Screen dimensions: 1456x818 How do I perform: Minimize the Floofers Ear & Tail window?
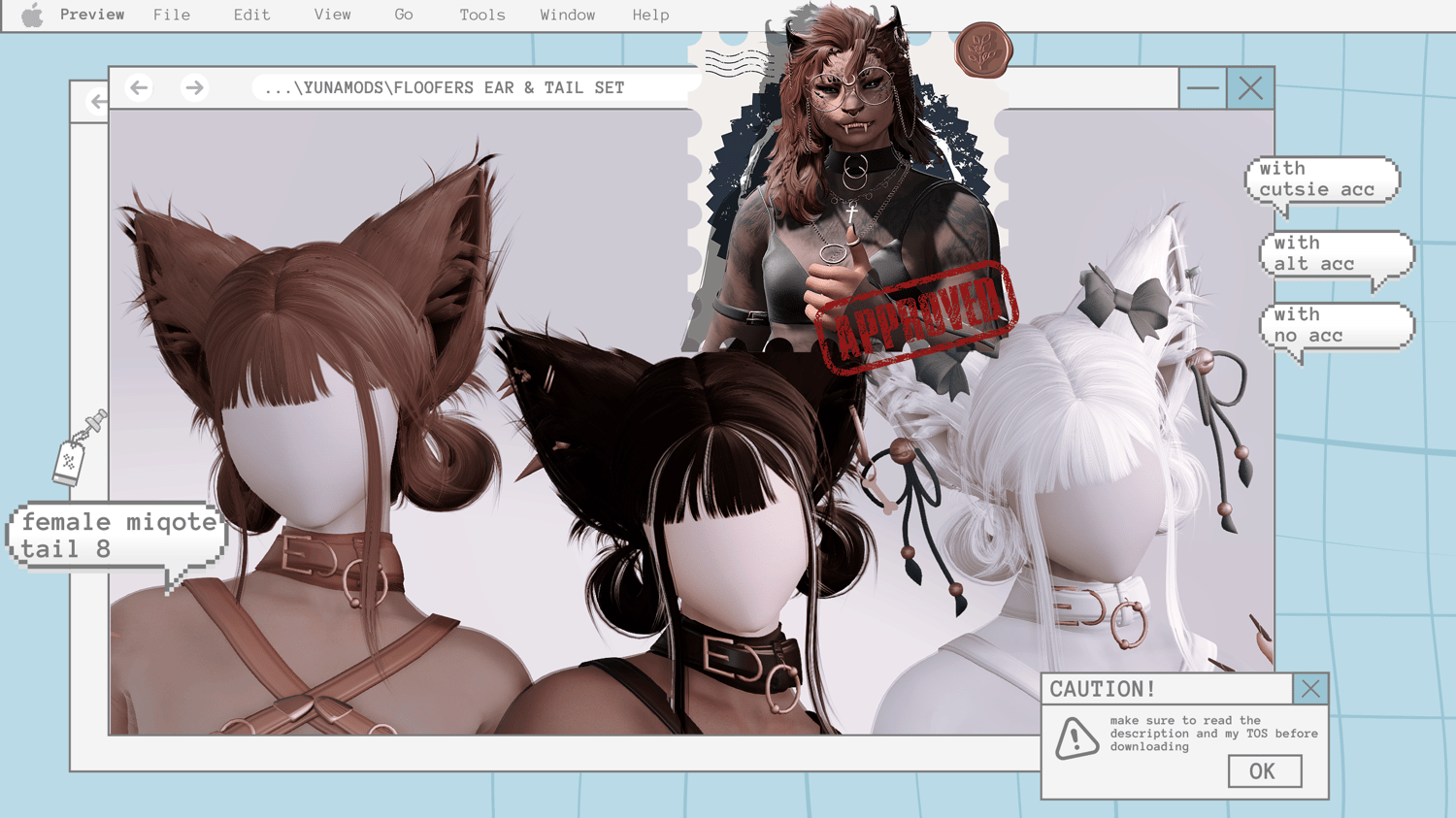pyautogui.click(x=1203, y=88)
